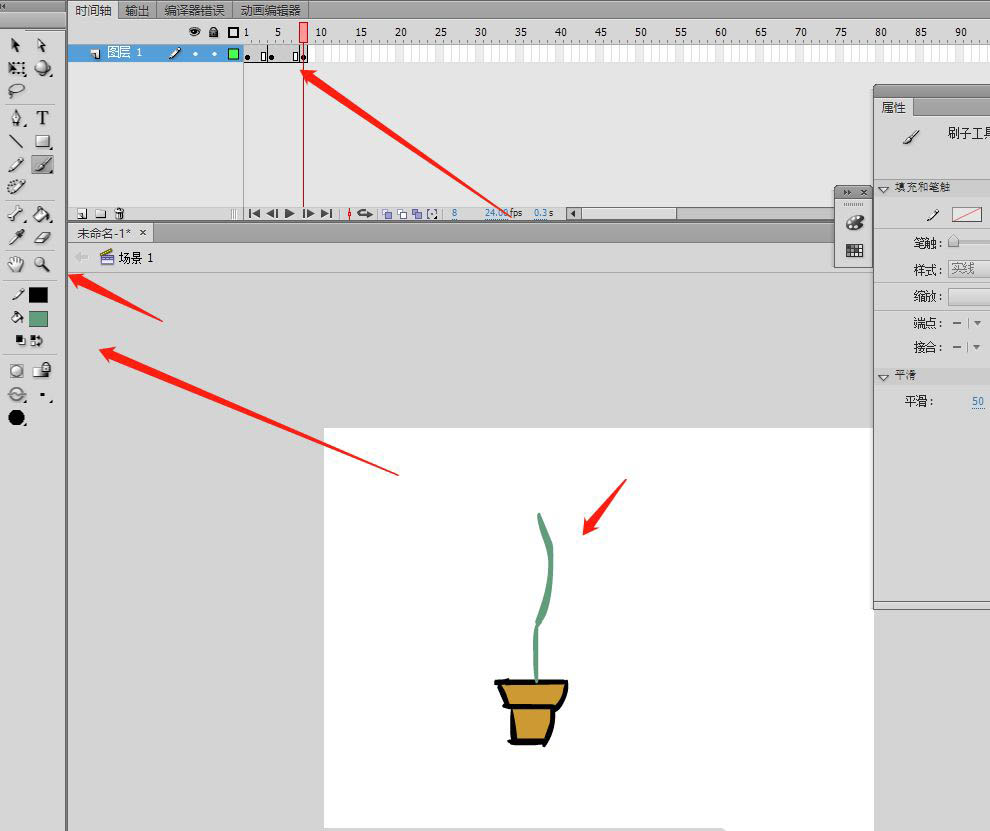This screenshot has width=990, height=831.
Task: Step forward one frame
Action: click(308, 213)
